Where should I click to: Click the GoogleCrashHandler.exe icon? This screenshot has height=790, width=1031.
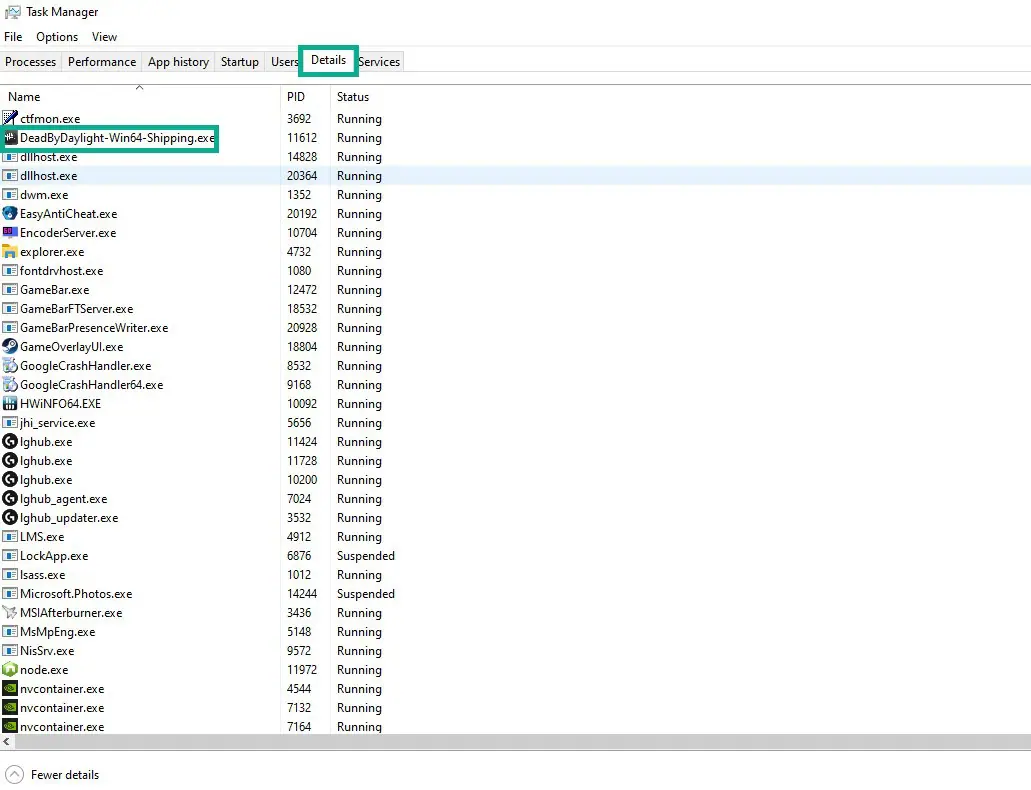point(10,366)
